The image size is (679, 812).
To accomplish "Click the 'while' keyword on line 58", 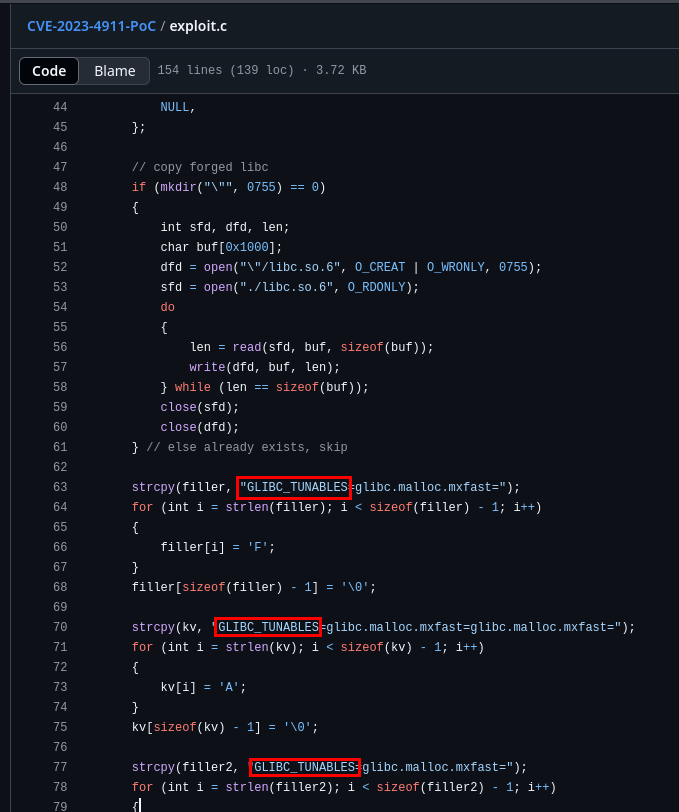I will 193,387.
